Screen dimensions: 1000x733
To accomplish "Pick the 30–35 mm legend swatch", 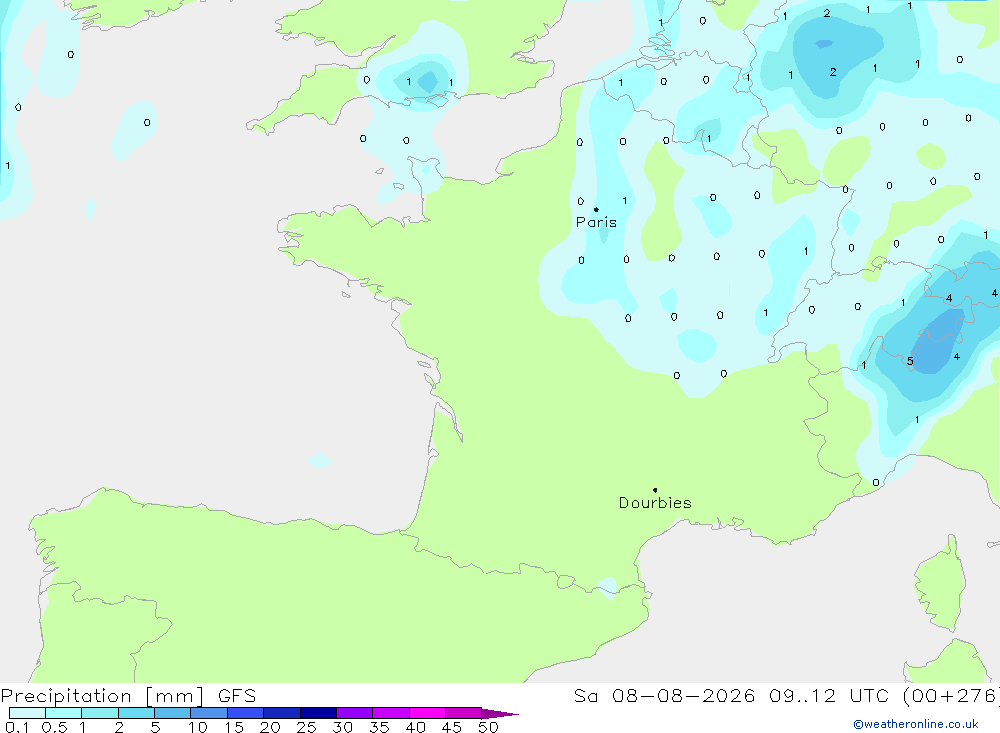I will point(355,713).
